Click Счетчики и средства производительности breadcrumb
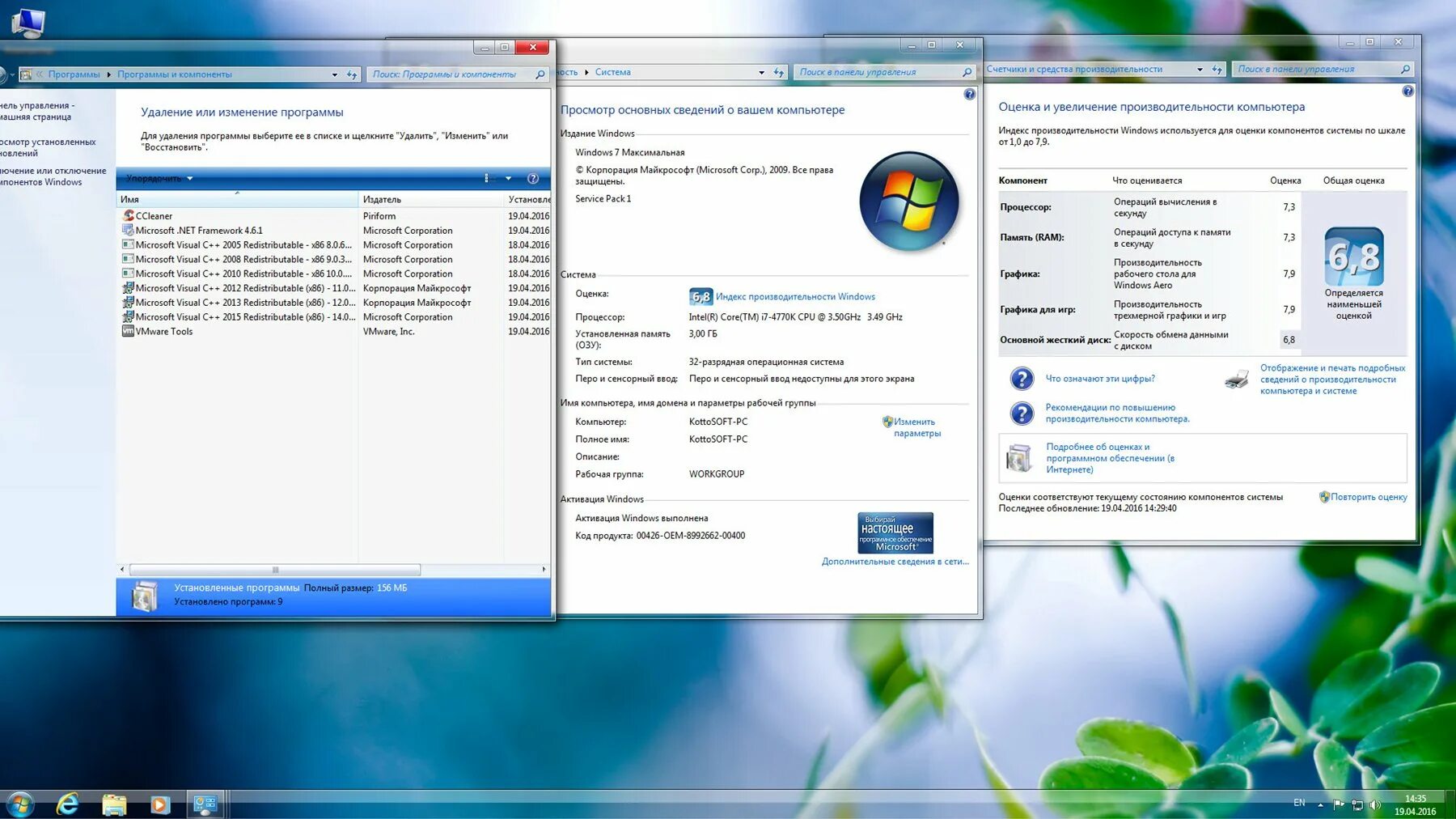This screenshot has height=819, width=1456. point(1074,69)
